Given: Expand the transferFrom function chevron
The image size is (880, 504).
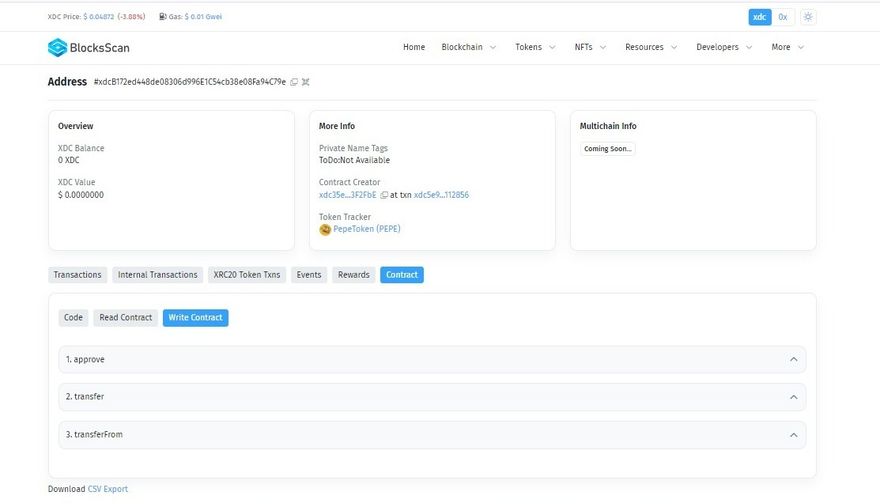Looking at the screenshot, I should [793, 435].
